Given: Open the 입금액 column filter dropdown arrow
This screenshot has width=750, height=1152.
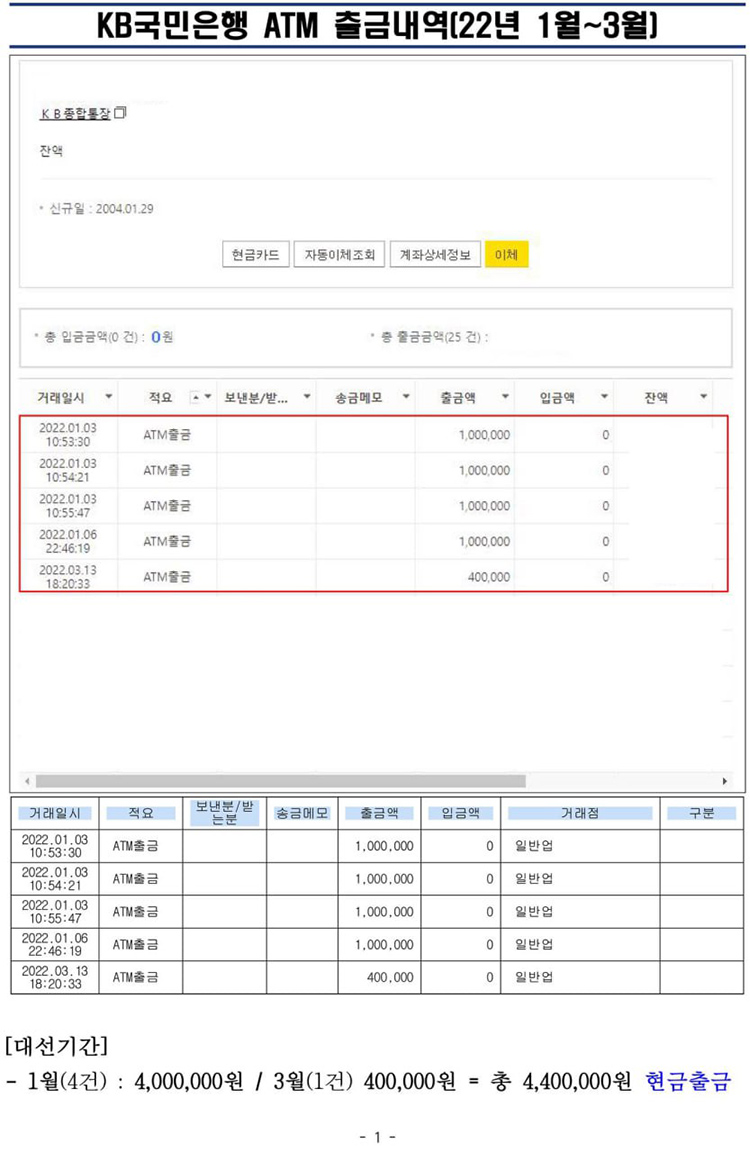Looking at the screenshot, I should point(604,397).
